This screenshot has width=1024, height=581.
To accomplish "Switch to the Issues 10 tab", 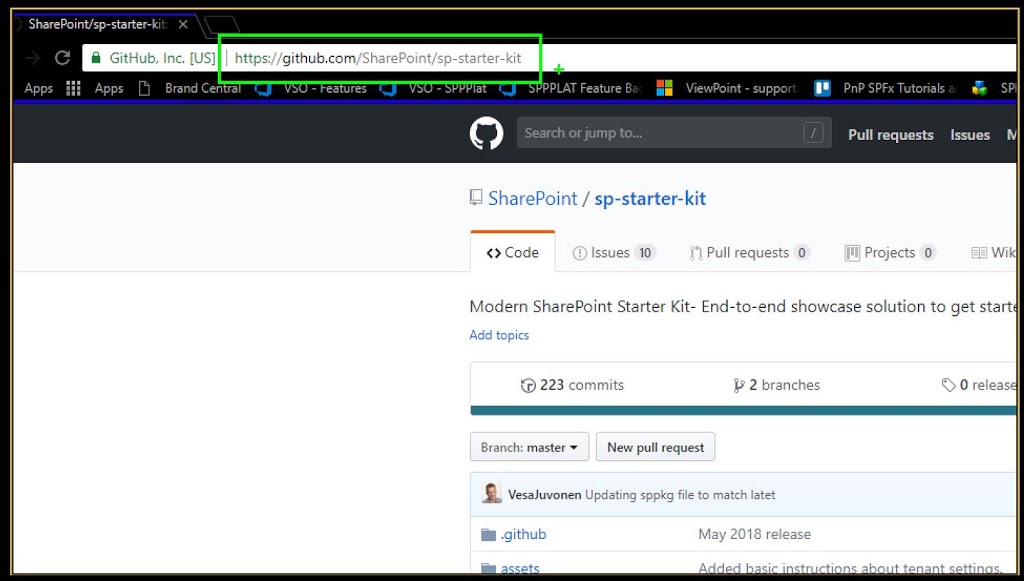I will [614, 253].
